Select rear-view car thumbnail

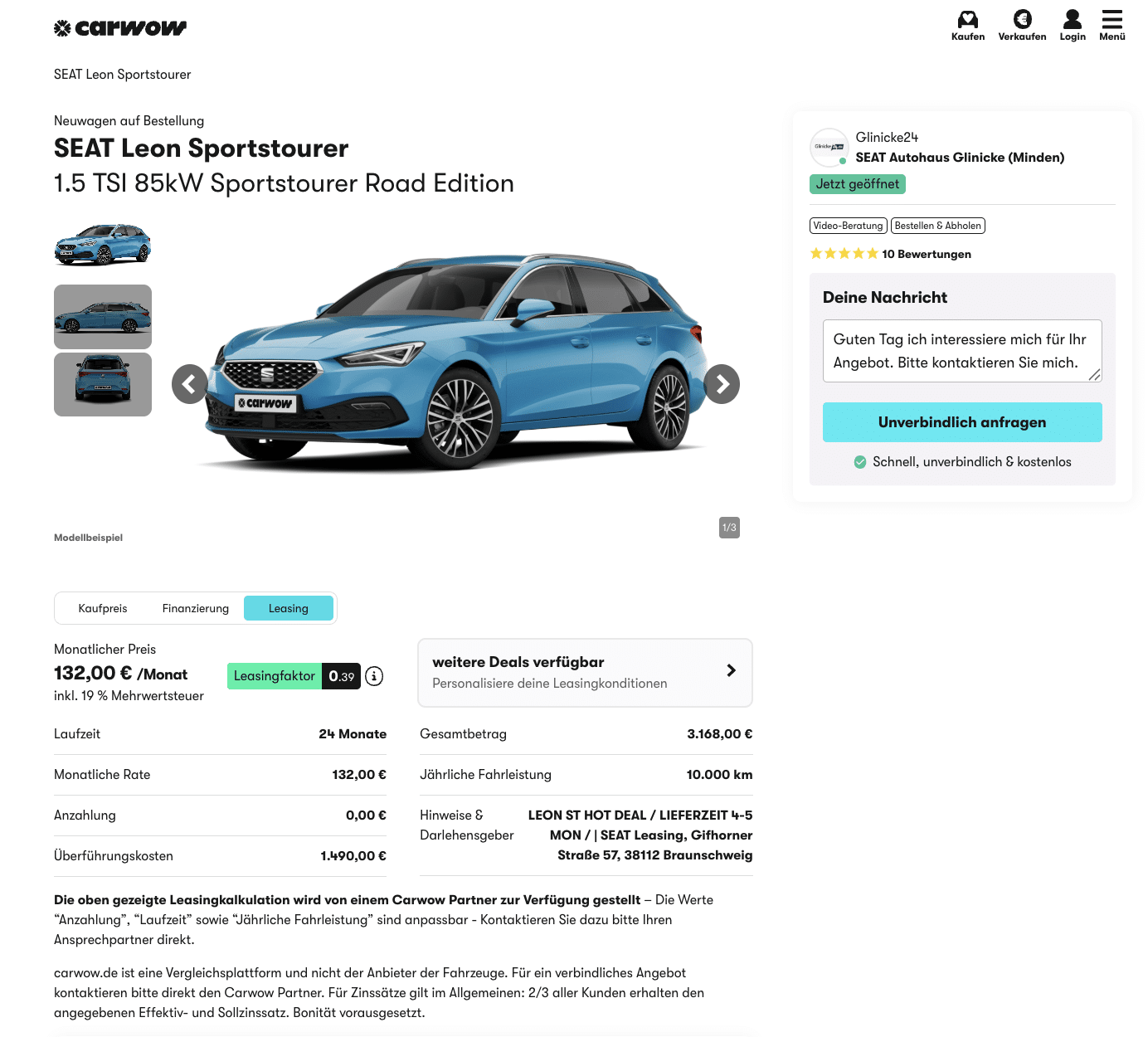click(103, 385)
